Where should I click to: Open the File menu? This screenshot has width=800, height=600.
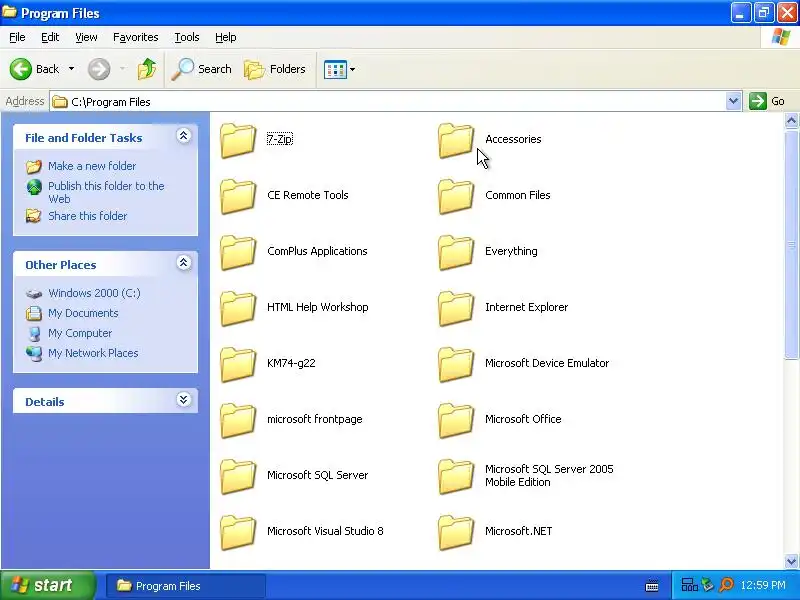coord(17,37)
